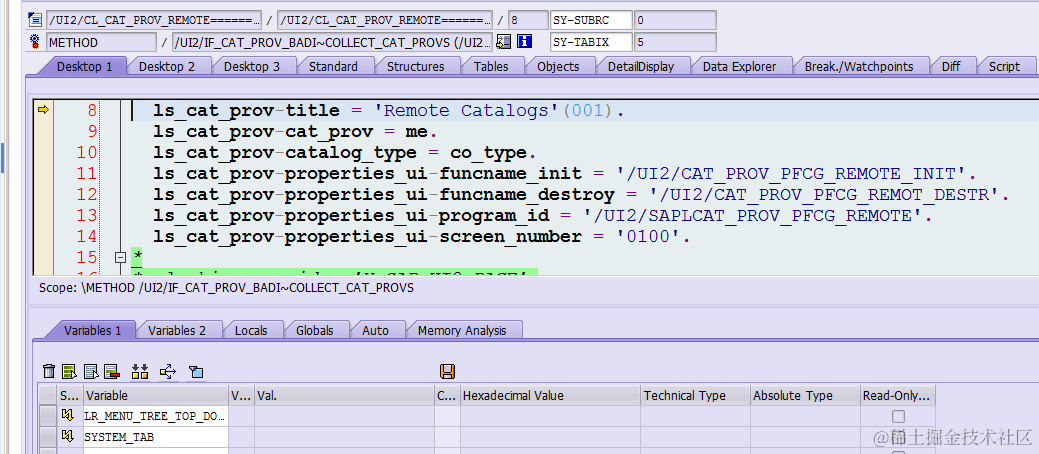
Task: Select the Variables 2 tab
Action: pos(177,330)
